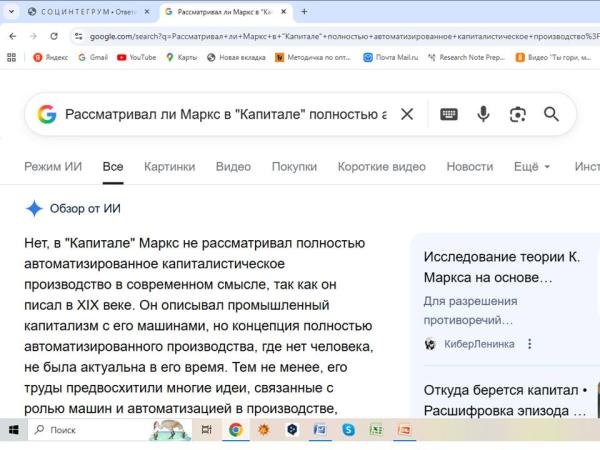Open the orange sun taskbar app
This screenshot has height=450, width=600.
264,430
